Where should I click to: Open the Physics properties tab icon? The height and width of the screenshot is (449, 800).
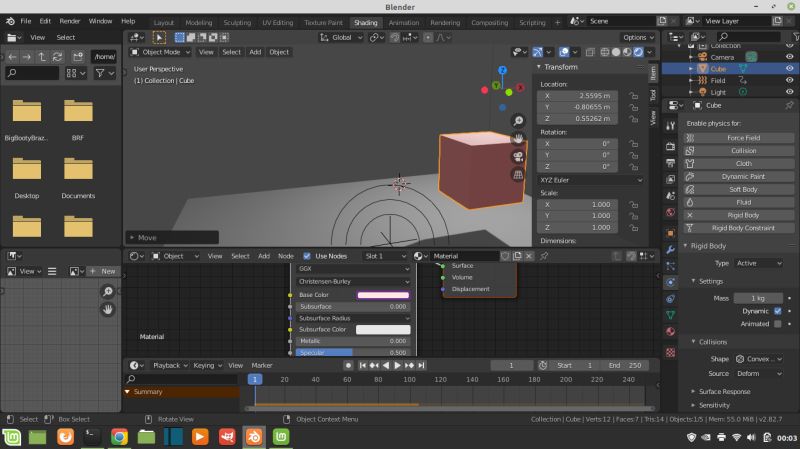pyautogui.click(x=670, y=282)
